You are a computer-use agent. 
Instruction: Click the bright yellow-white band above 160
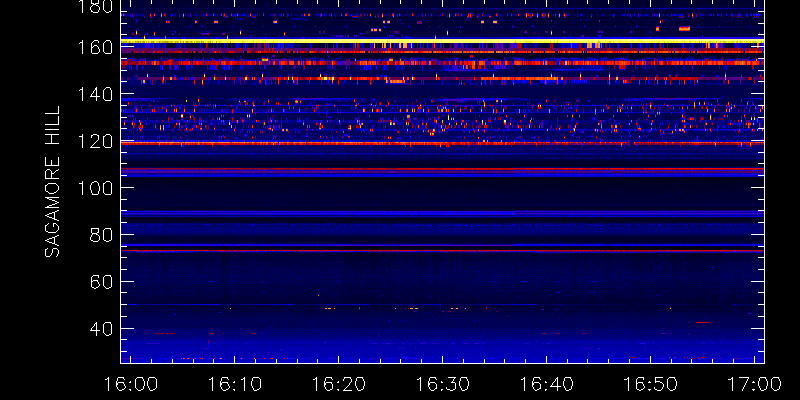click(x=442, y=40)
